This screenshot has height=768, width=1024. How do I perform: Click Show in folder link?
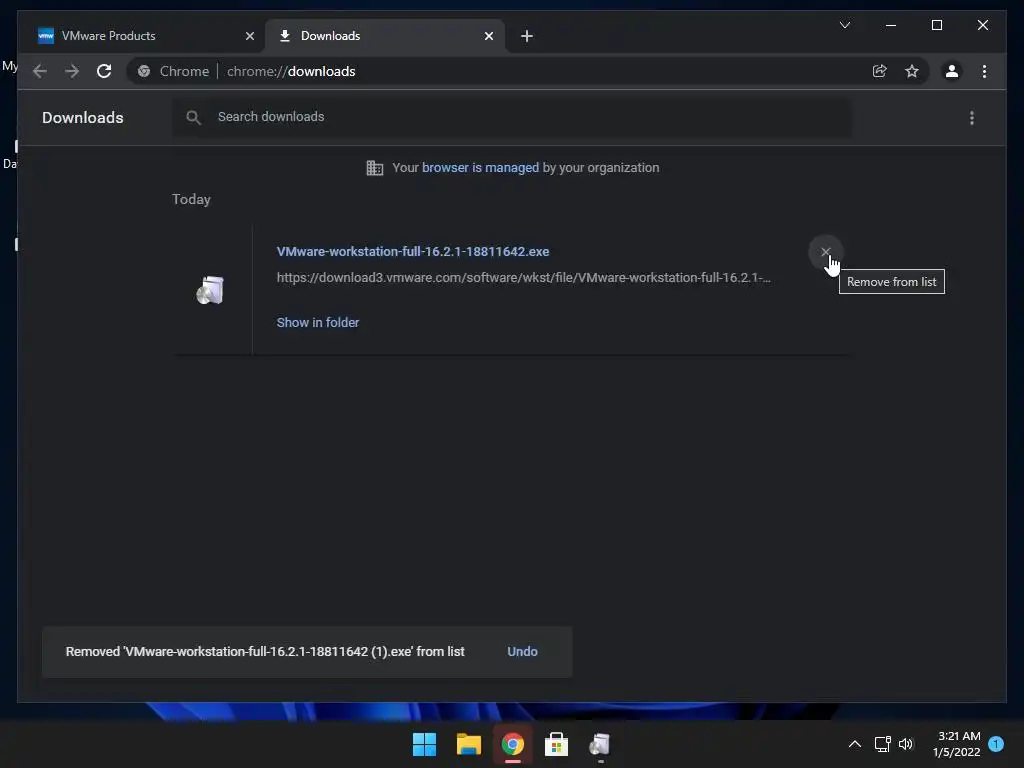317,323
